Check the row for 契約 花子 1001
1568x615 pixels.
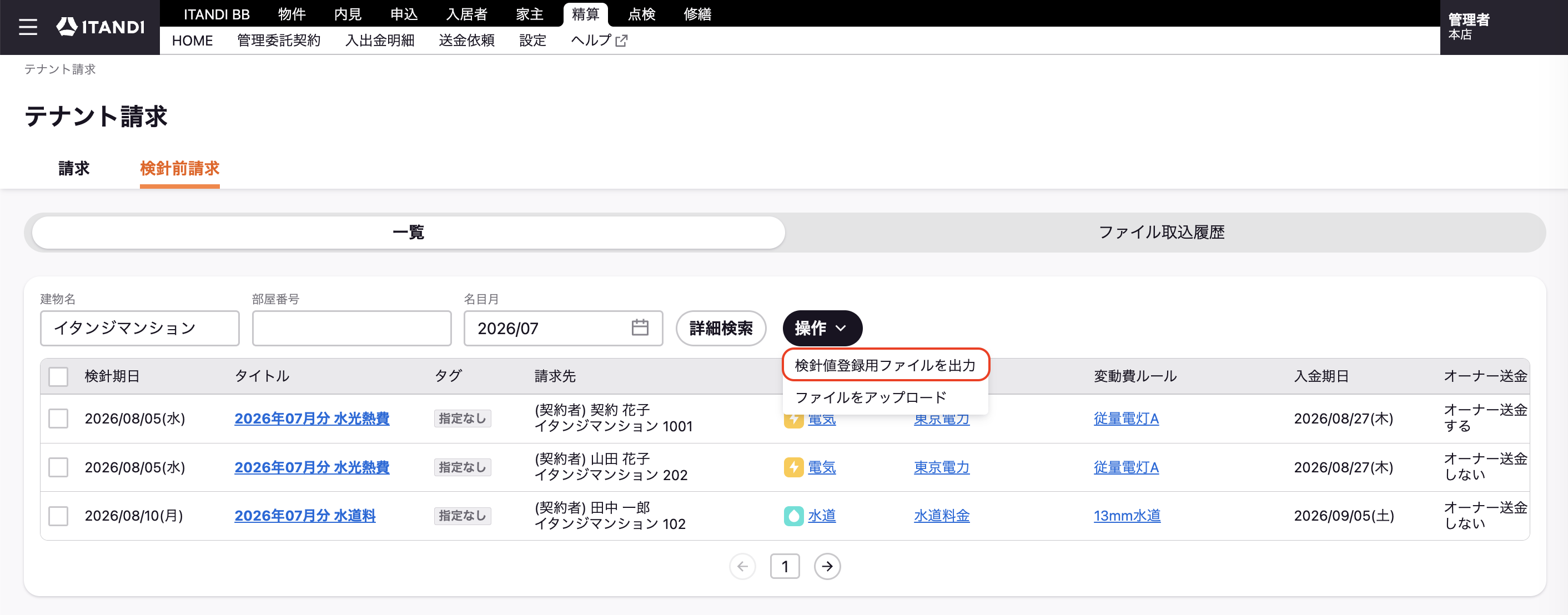pyautogui.click(x=58, y=419)
